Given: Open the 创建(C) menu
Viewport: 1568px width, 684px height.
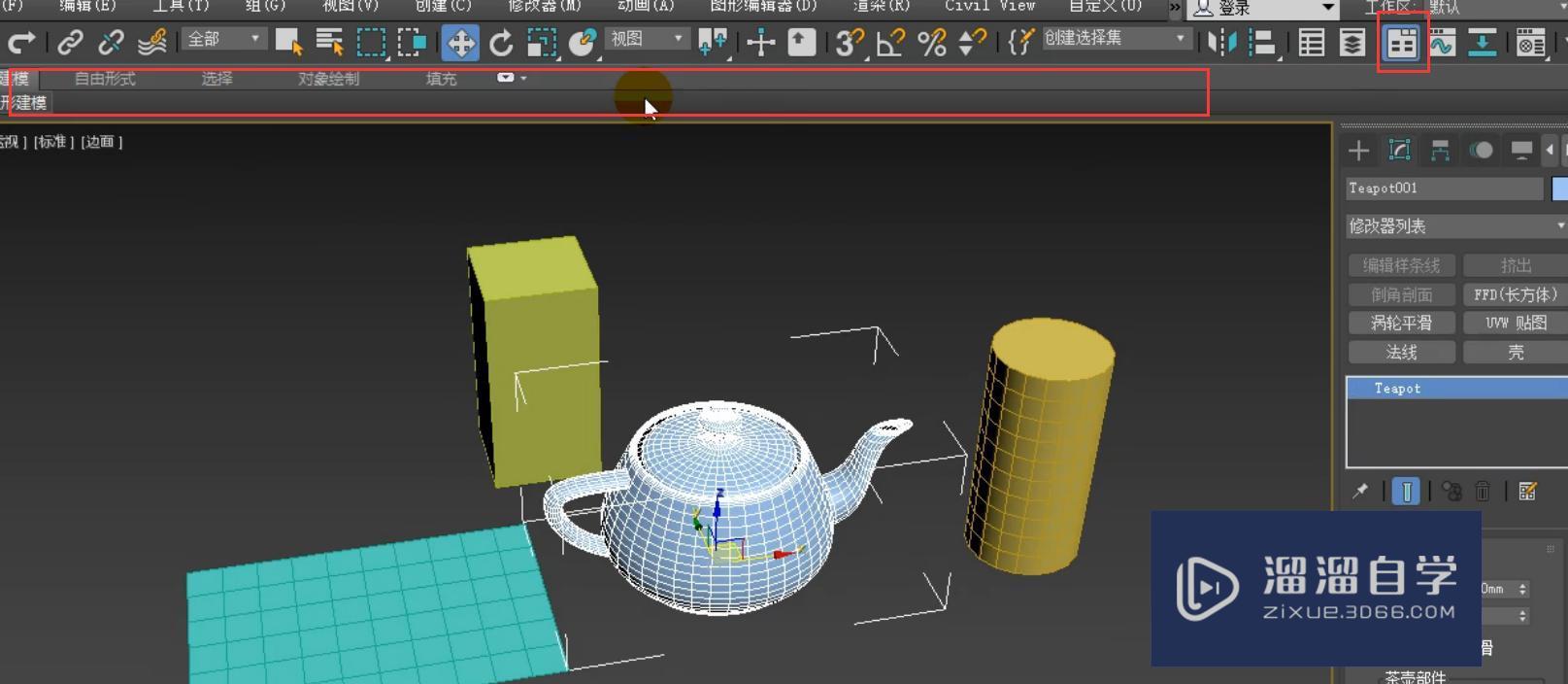Looking at the screenshot, I should [x=443, y=6].
